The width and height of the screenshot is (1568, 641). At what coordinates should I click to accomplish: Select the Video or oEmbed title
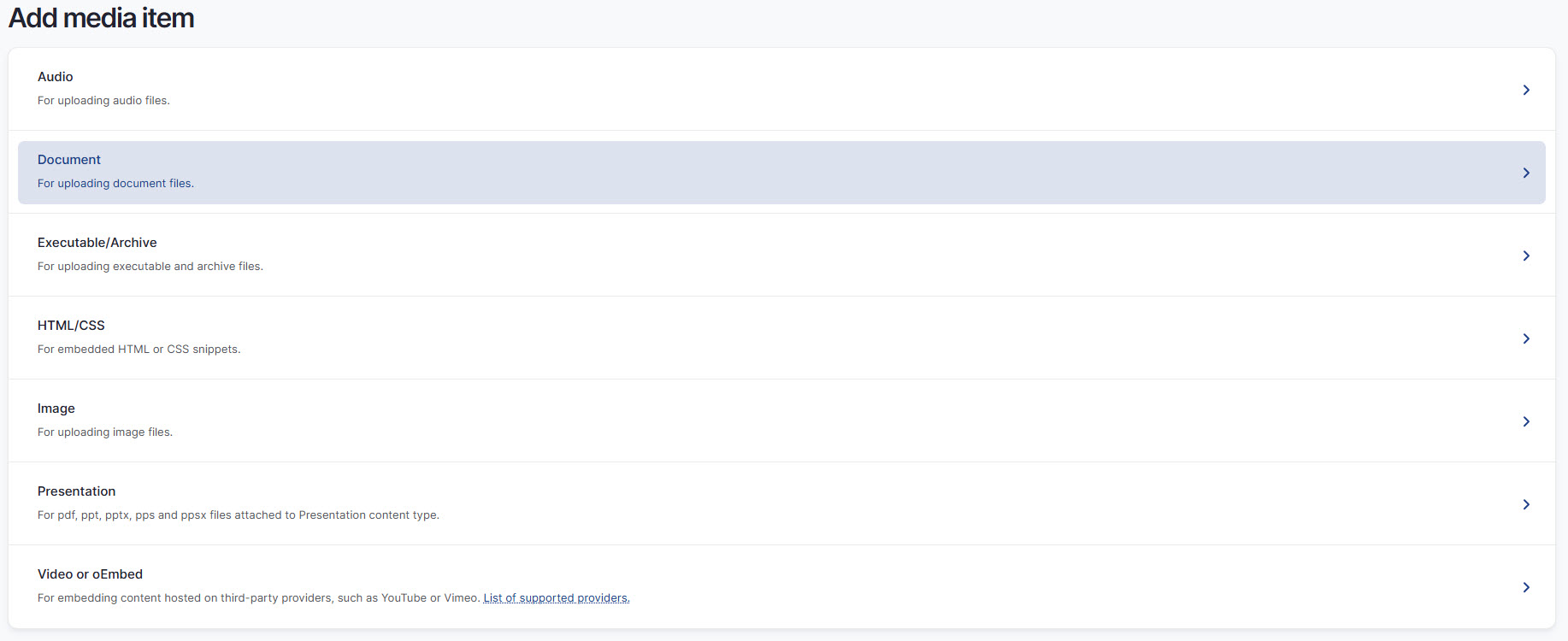[x=90, y=574]
